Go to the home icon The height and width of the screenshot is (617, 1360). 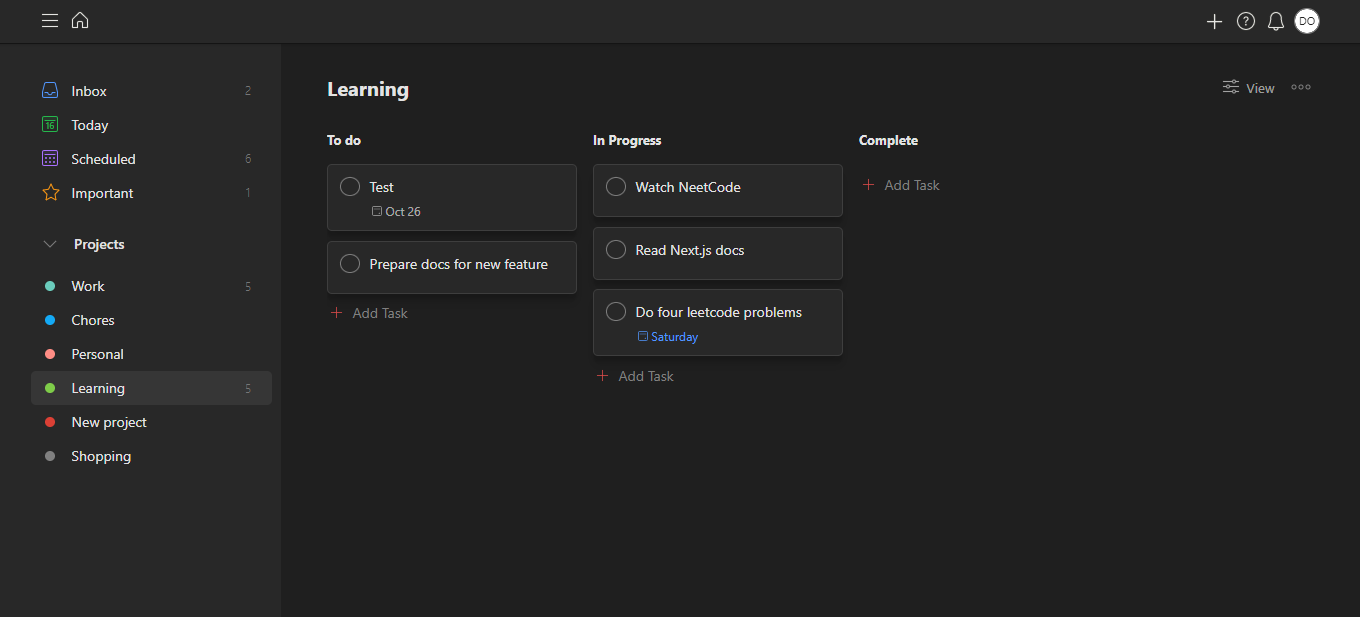pyautogui.click(x=80, y=21)
